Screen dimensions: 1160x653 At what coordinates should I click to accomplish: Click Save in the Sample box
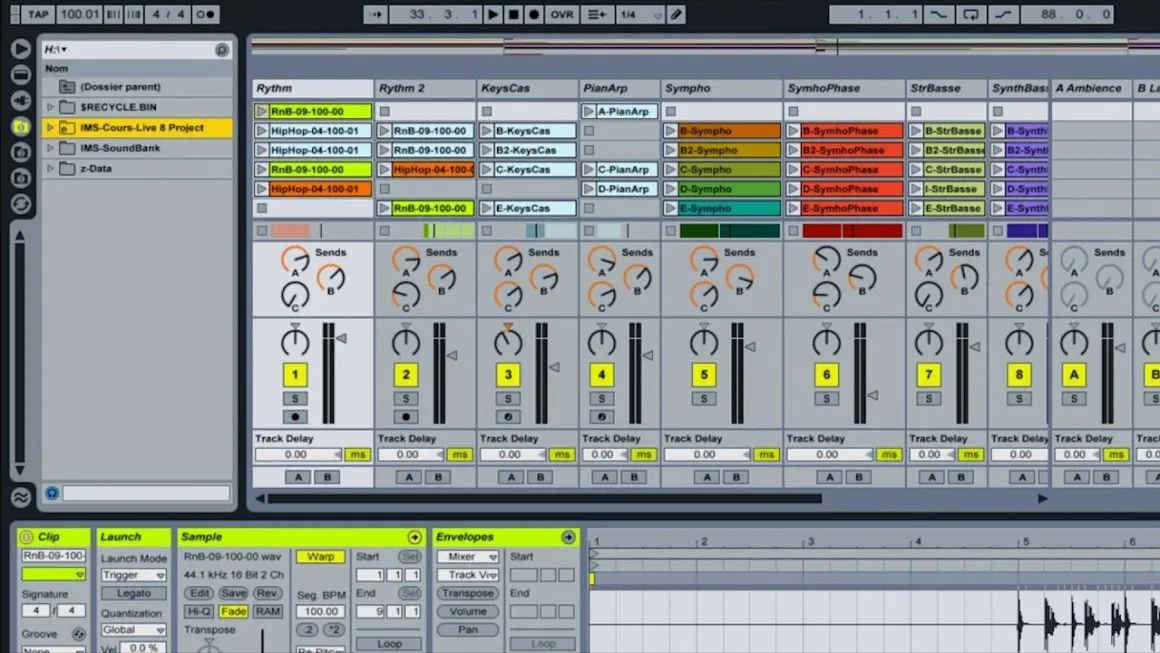(233, 593)
